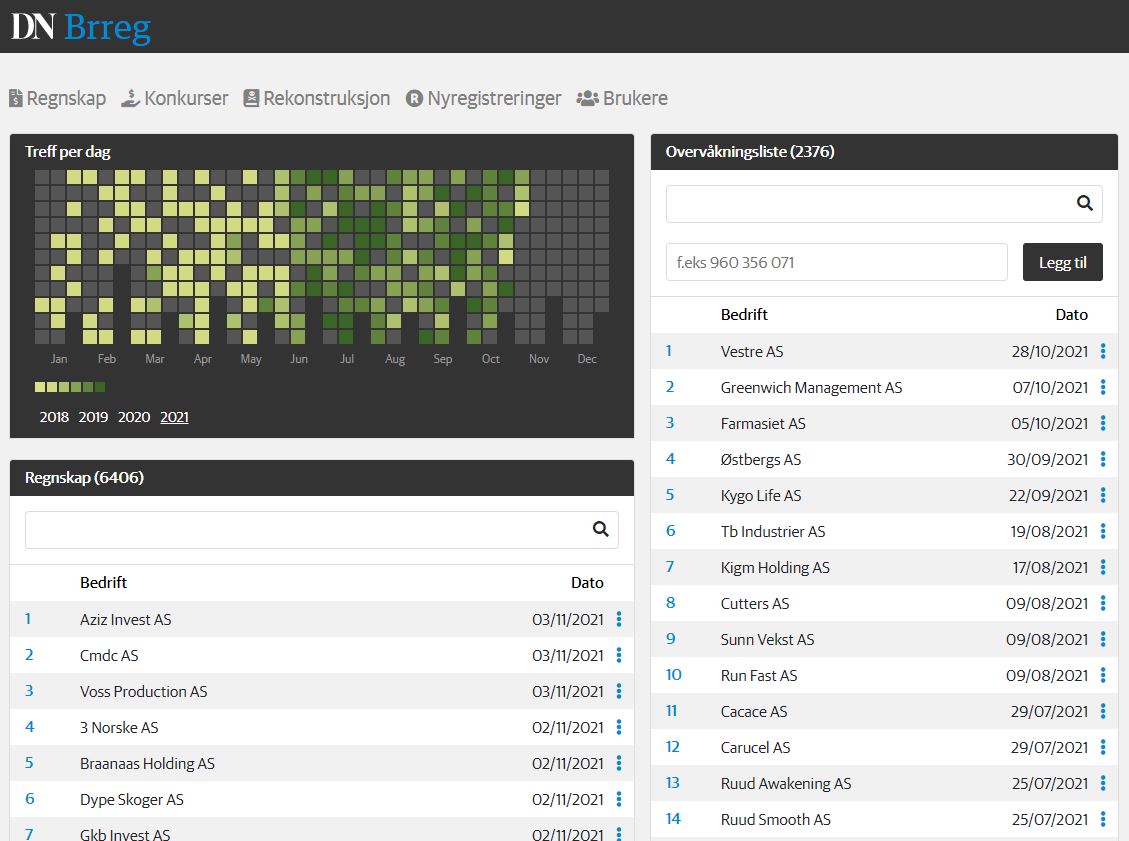Switch heatmap to year 2020
1129x841 pixels.
pos(133,417)
